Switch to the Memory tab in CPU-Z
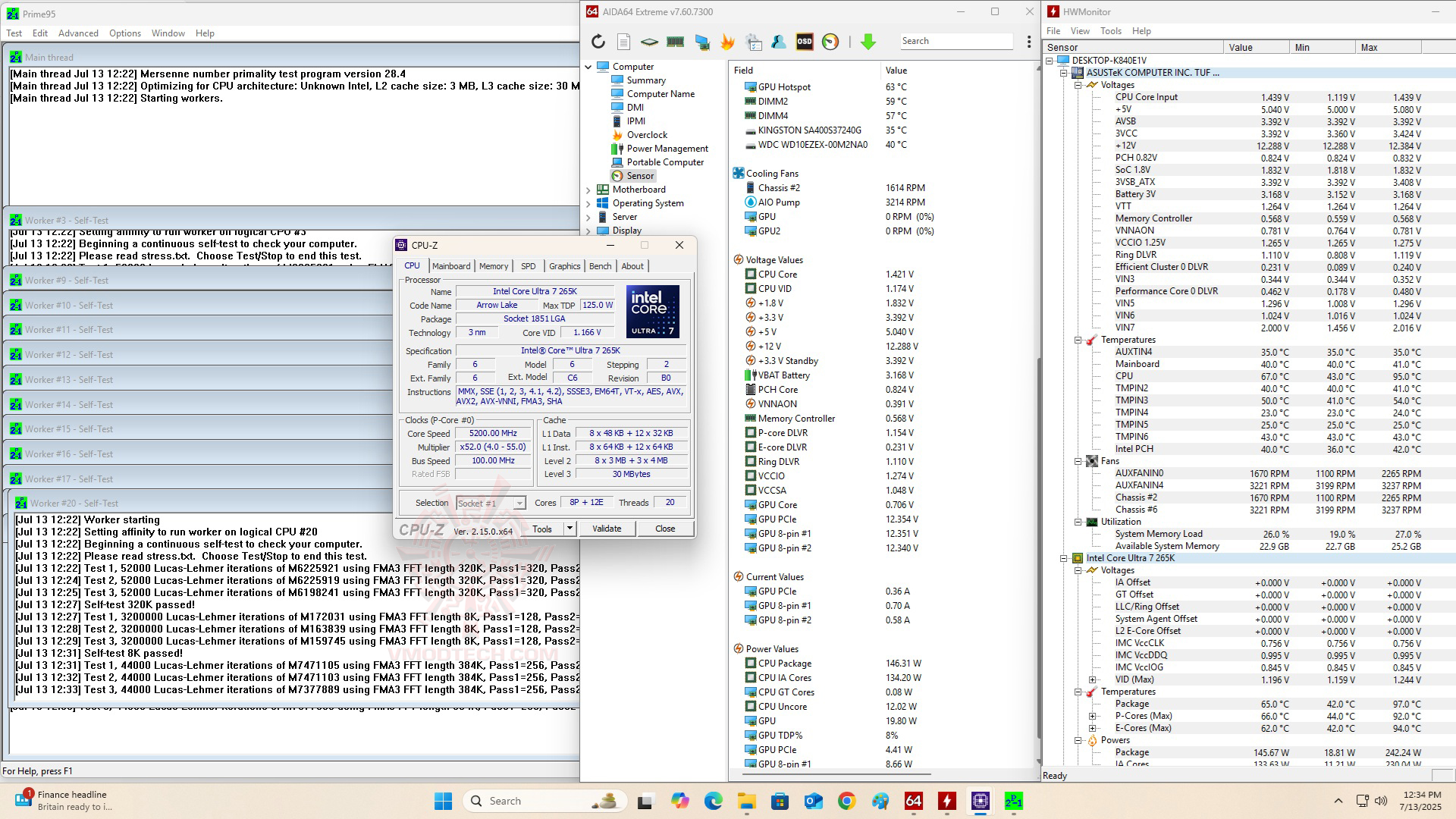Screen dimensions: 1456x819 click(x=493, y=266)
